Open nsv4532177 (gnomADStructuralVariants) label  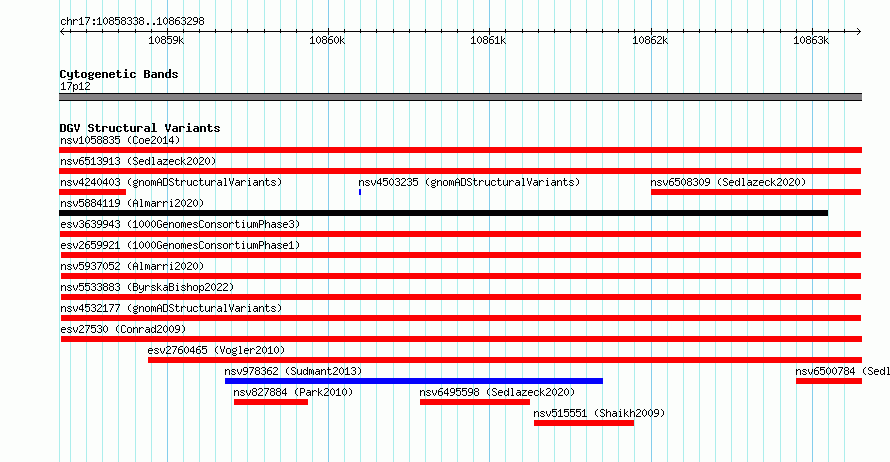[171, 308]
